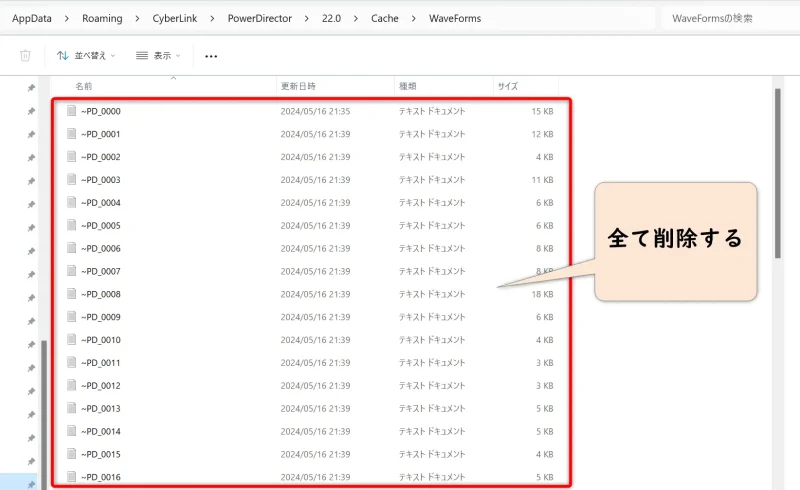Select the file icon of ~PD_0003

(71, 180)
